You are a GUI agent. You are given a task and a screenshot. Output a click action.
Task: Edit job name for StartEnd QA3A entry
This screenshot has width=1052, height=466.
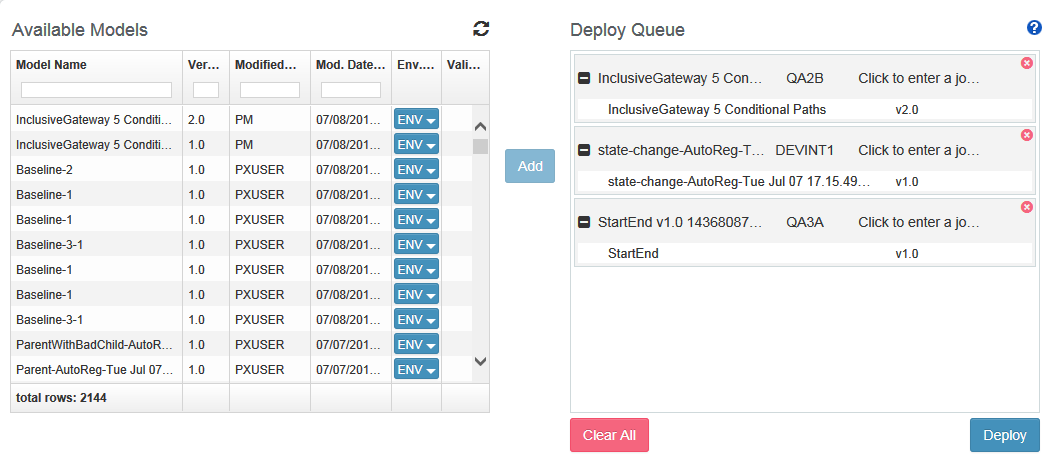click(x=918, y=223)
